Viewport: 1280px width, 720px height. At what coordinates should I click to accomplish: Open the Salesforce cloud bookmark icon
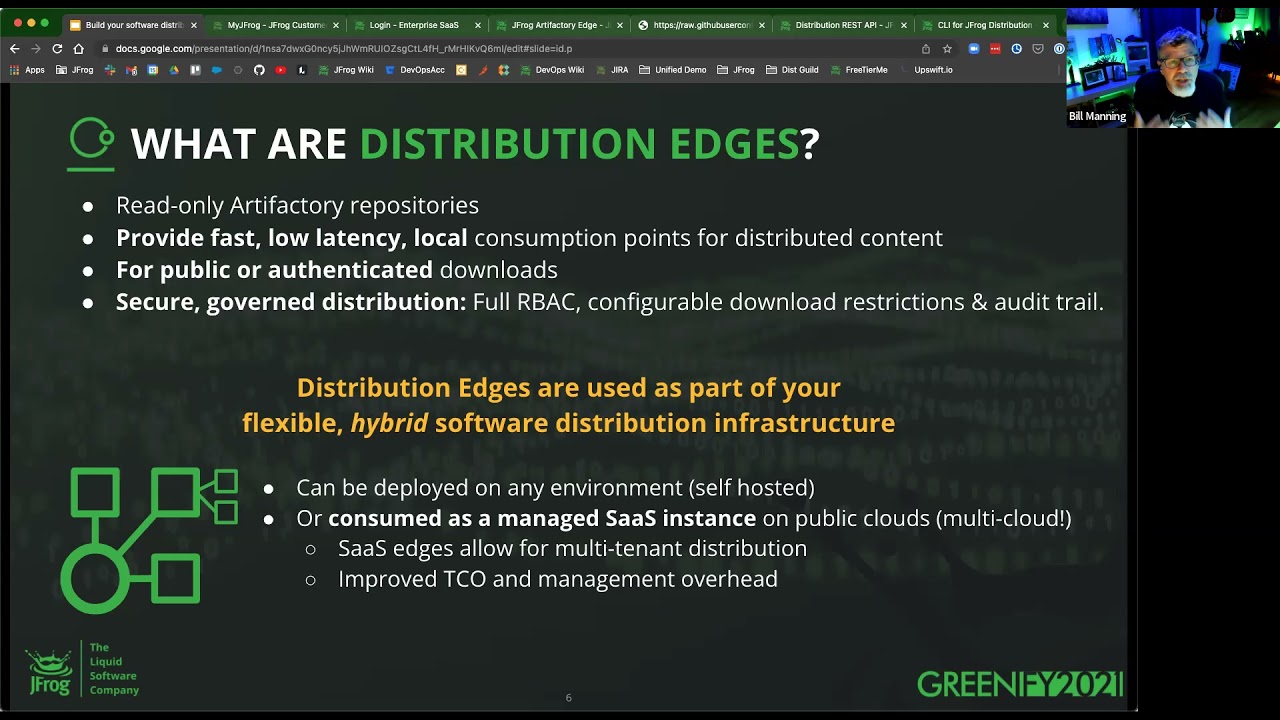tap(216, 70)
